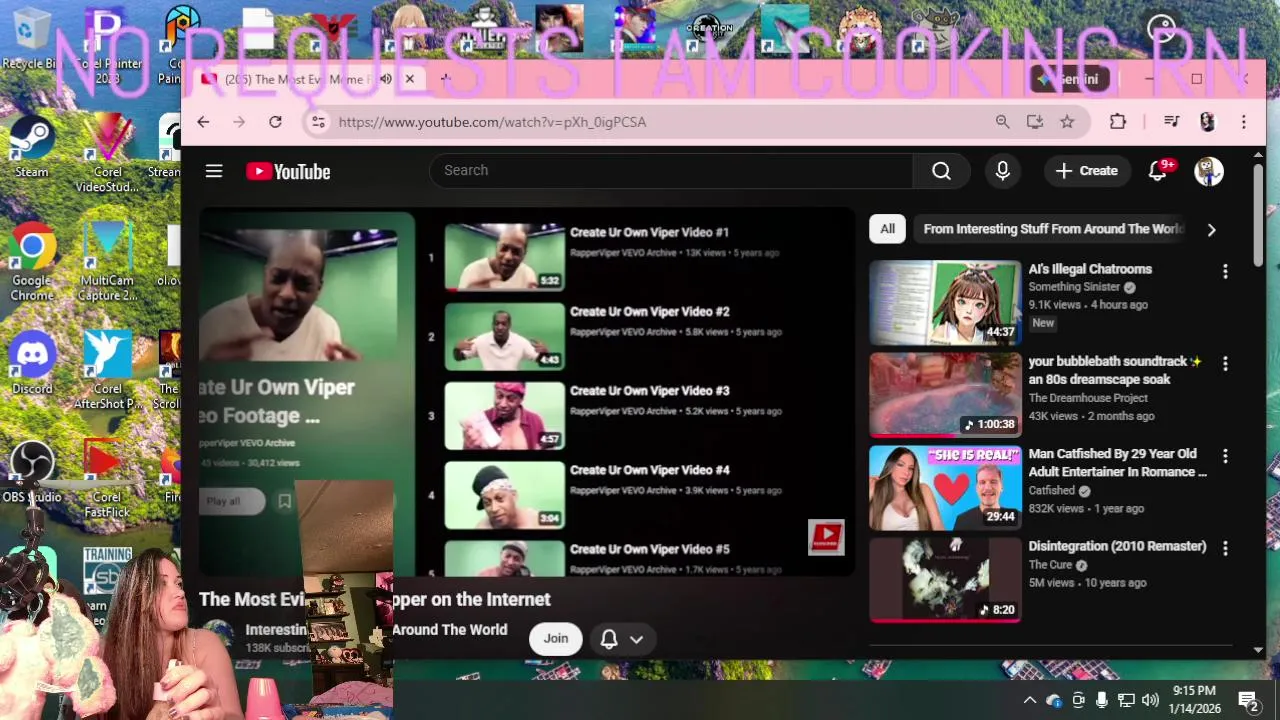Image resolution: width=1280 pixels, height=720 pixels.
Task: Open Discord desktop shortcut
Action: pos(32,362)
